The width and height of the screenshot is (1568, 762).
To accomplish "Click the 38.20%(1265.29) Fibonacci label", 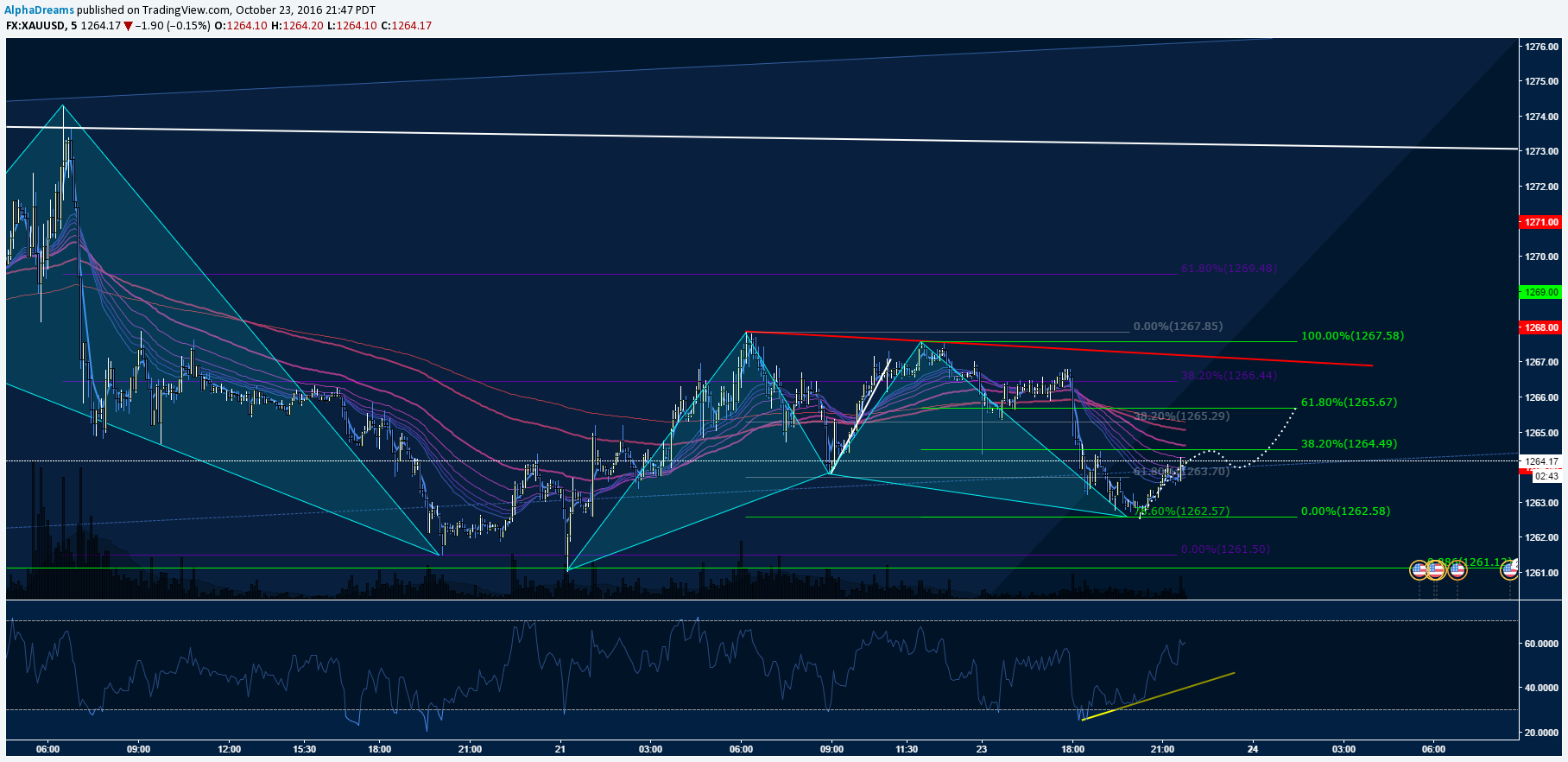I will click(1181, 416).
